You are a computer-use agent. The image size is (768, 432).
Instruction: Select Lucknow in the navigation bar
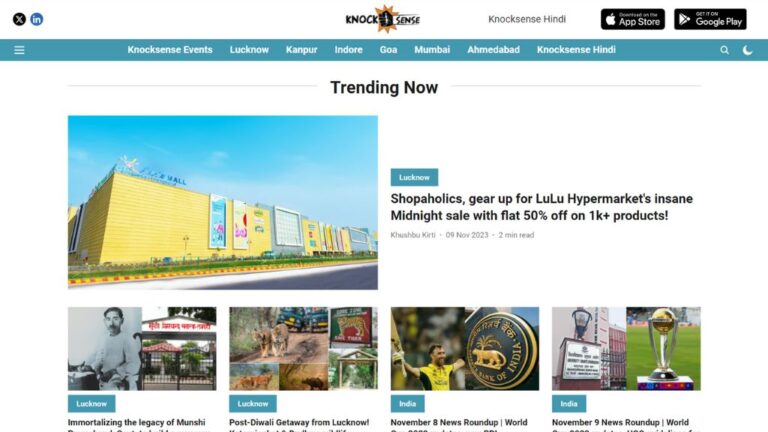coord(249,50)
